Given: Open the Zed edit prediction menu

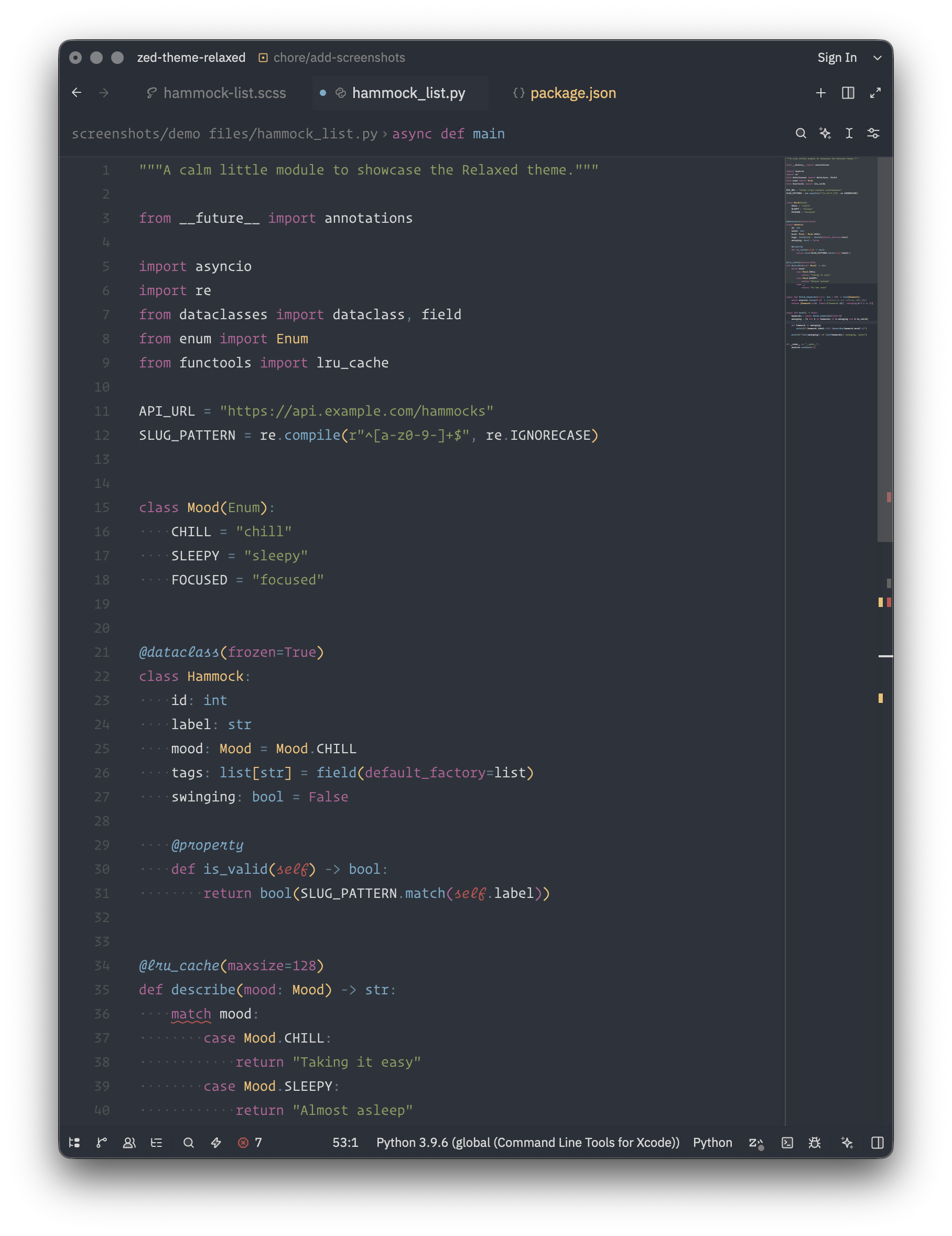Looking at the screenshot, I should click(x=756, y=1143).
